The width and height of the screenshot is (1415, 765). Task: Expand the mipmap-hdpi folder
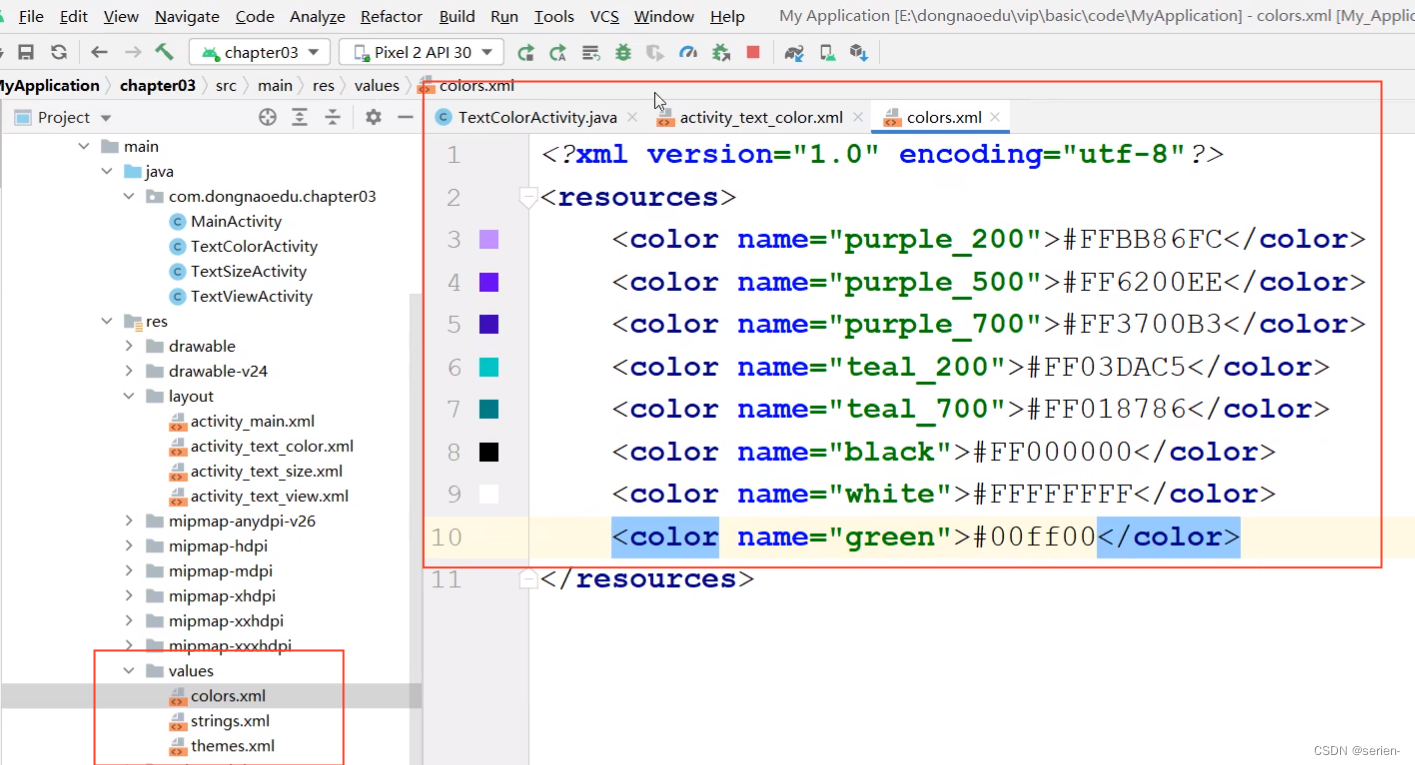tap(129, 546)
